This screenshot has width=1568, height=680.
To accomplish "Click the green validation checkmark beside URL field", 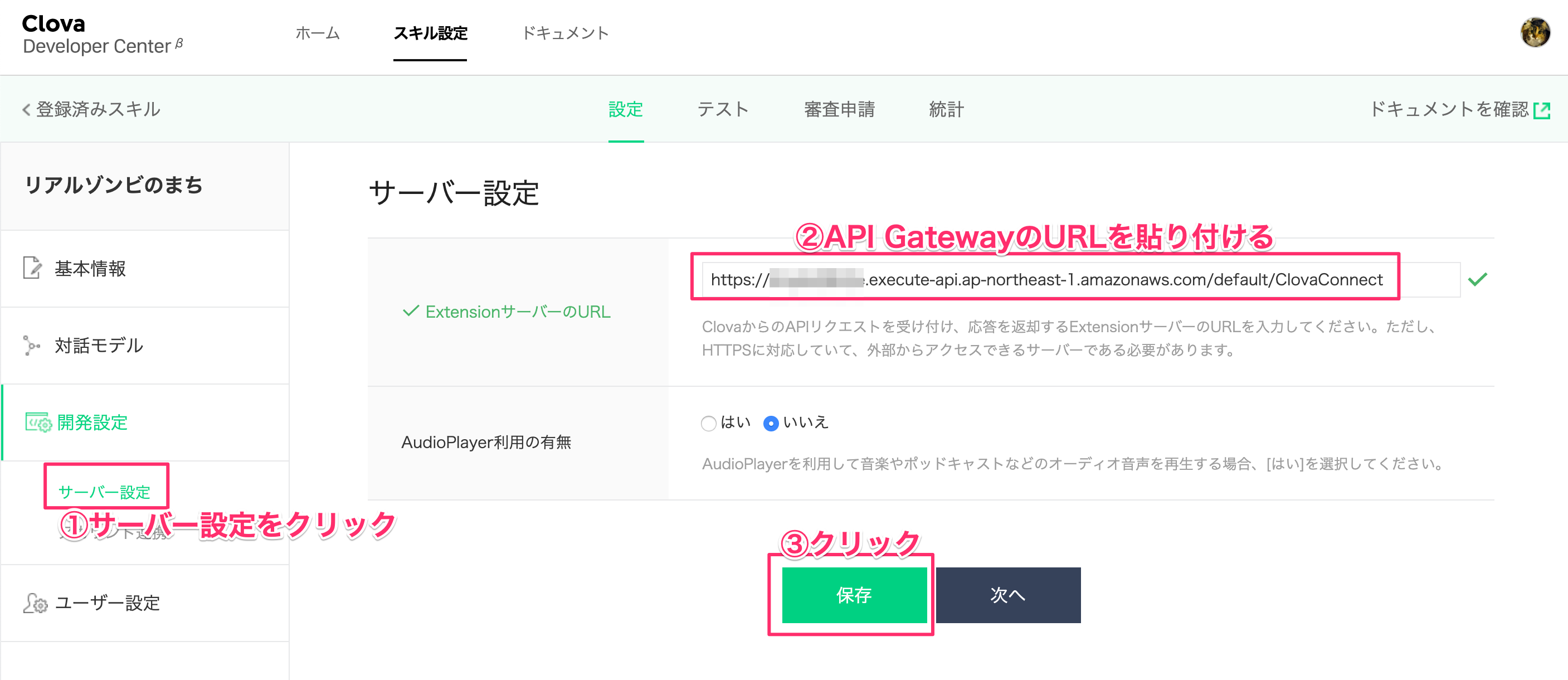I will [x=1477, y=279].
